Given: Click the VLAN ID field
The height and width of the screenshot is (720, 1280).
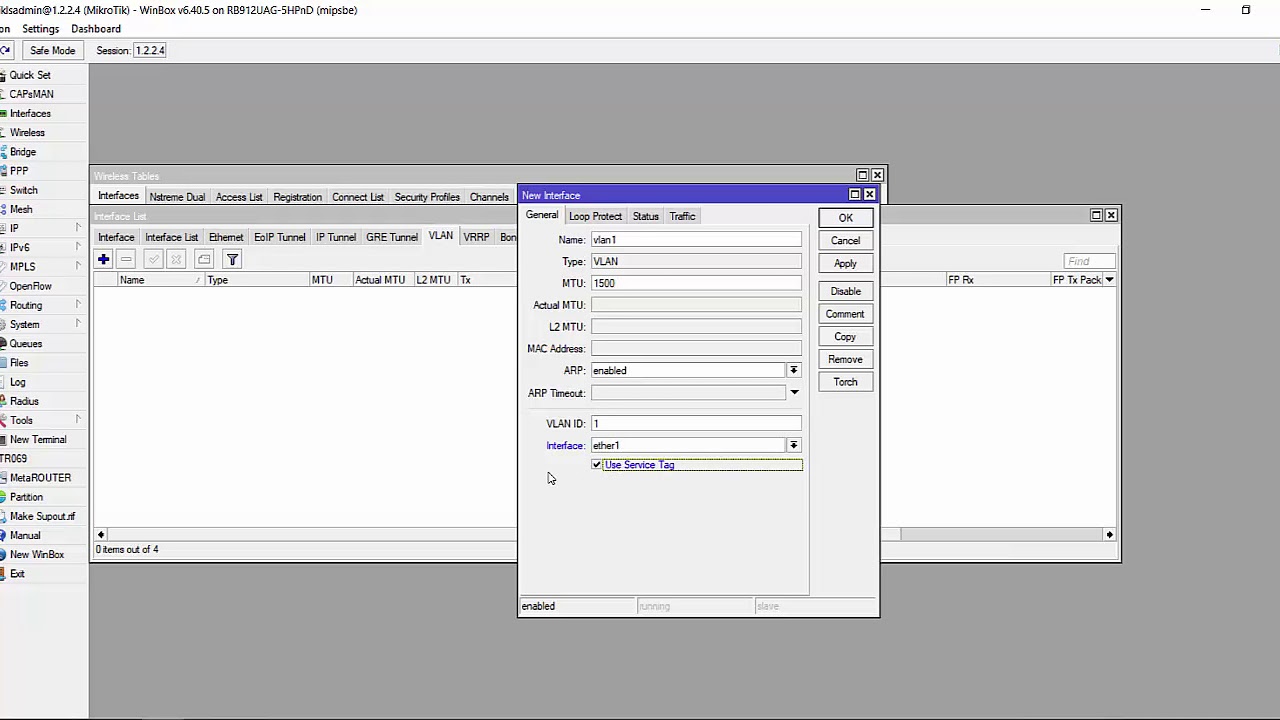Looking at the screenshot, I should (x=696, y=424).
